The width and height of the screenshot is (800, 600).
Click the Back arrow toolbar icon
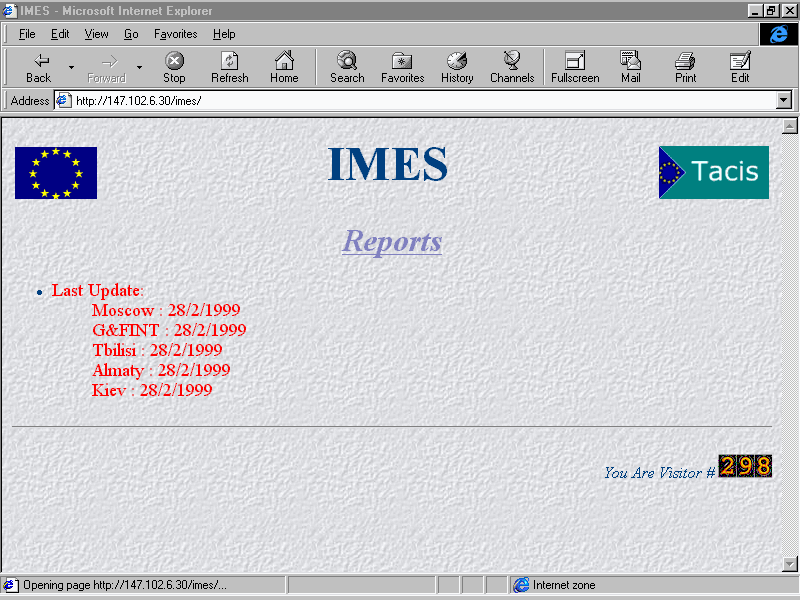coord(39,61)
